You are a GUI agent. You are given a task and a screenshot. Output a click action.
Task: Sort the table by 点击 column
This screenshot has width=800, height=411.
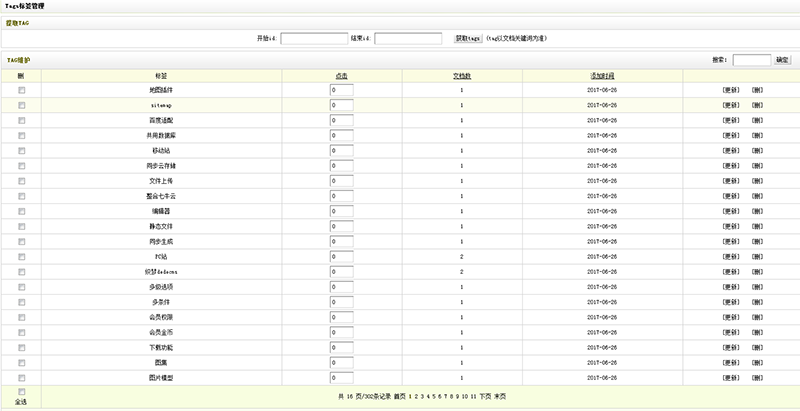(x=341, y=75)
